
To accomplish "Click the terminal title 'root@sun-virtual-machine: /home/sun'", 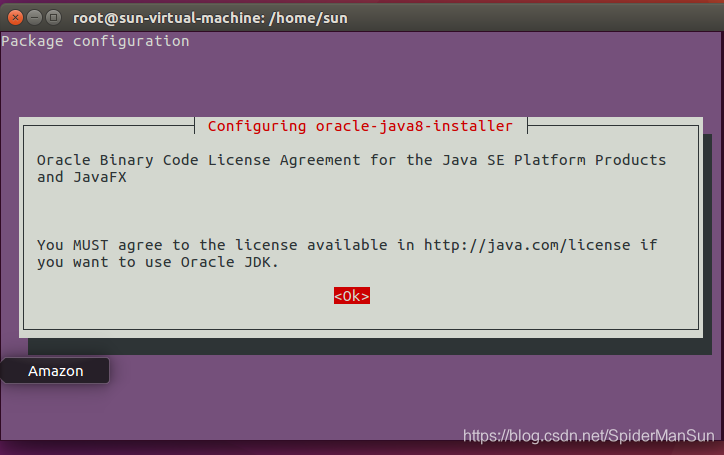I will tap(210, 18).
